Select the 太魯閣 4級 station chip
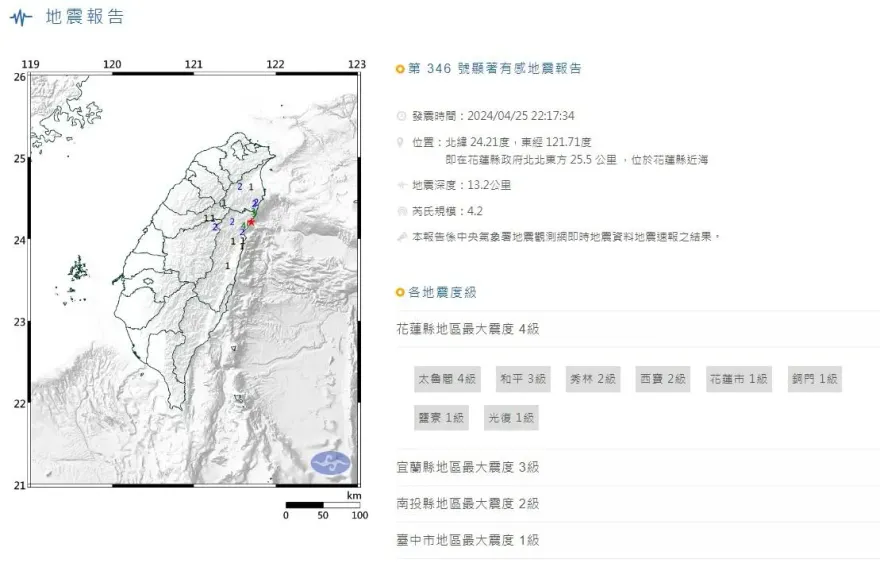The height and width of the screenshot is (567, 880). (x=448, y=379)
